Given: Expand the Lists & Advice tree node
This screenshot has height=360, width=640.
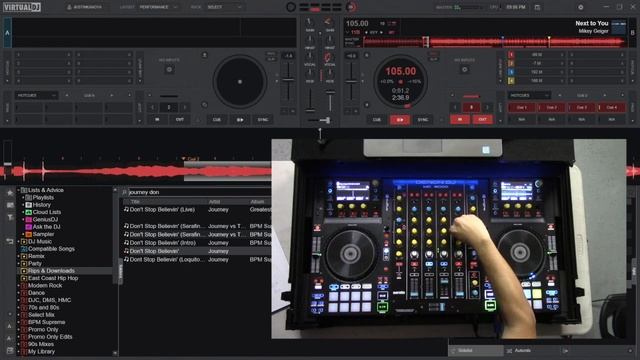Looking at the screenshot, I should coord(18,190).
